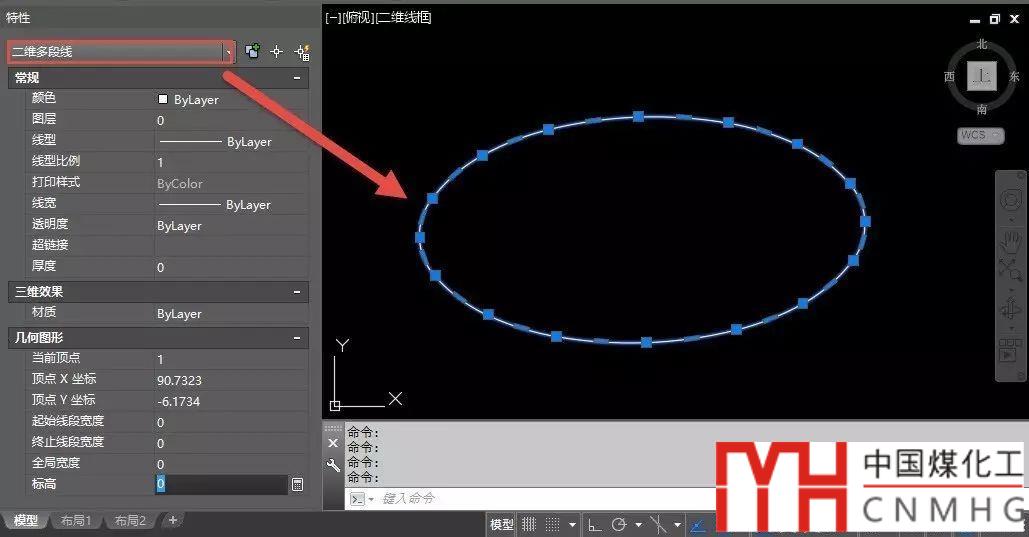Click the 当前顶点 value field
Image resolution: width=1029 pixels, height=537 pixels.
coord(231,359)
